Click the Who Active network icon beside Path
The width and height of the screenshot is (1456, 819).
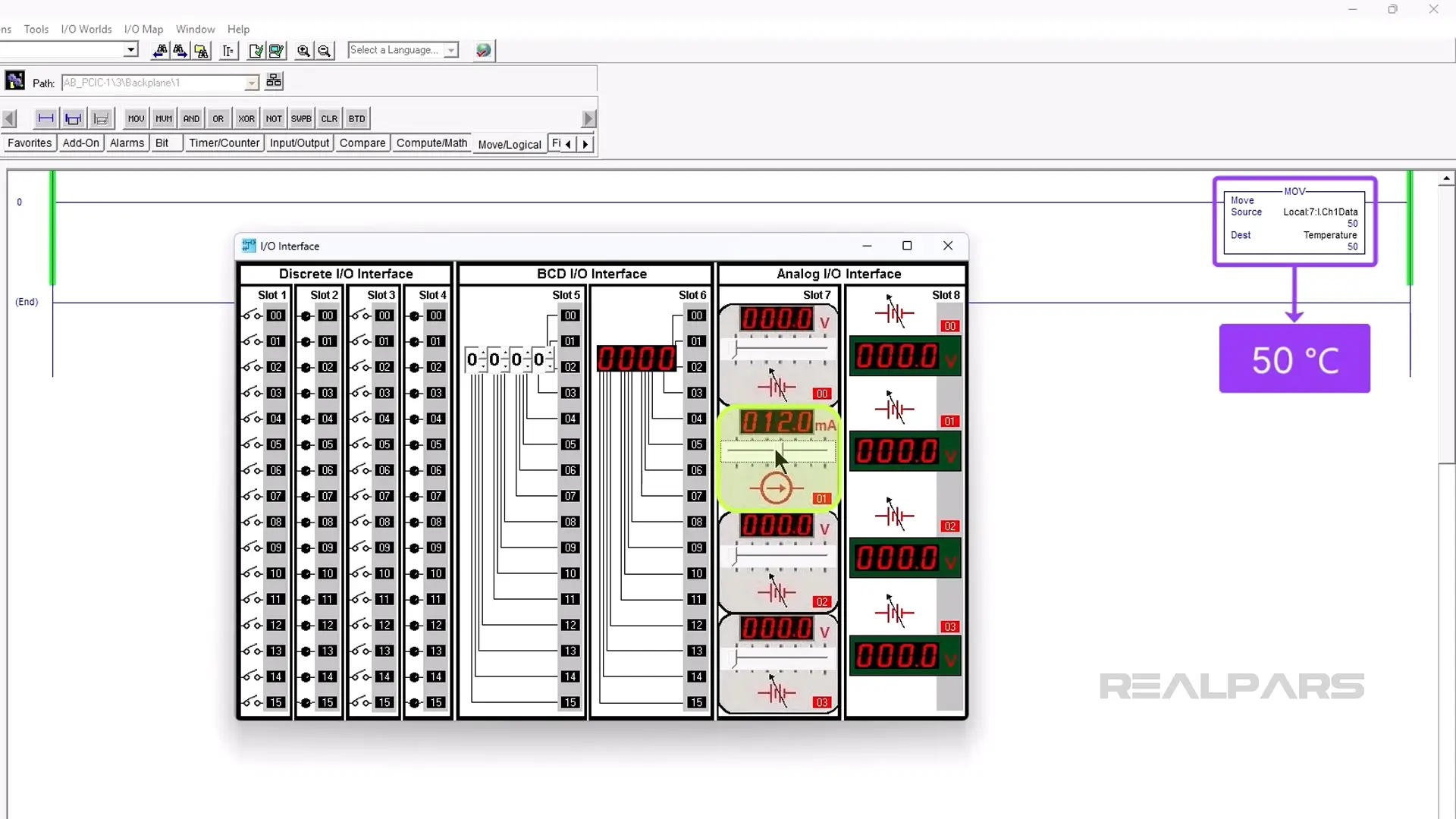pos(274,81)
